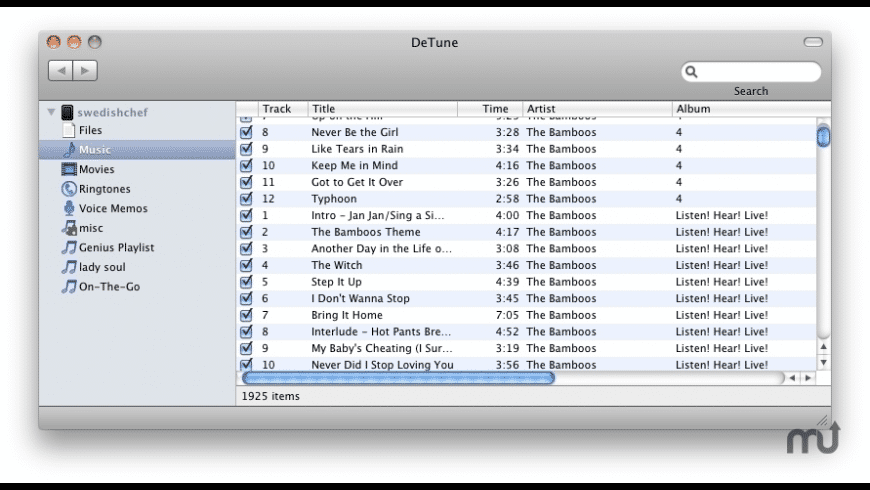Uncheck the Bring It Home checkbox
The image size is (870, 490).
click(246, 315)
